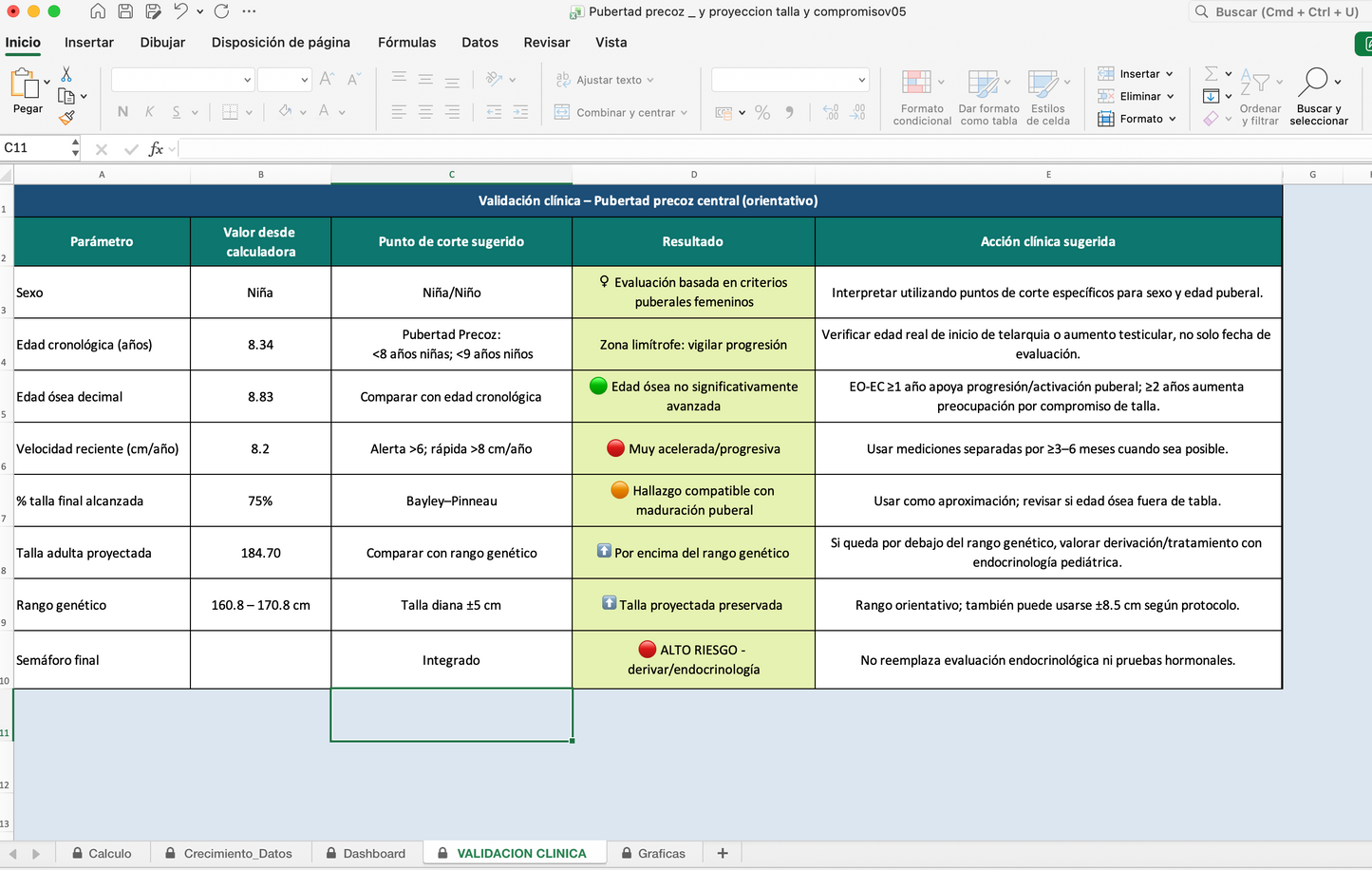
Task: Click the save icon in title bar
Action: point(125,11)
